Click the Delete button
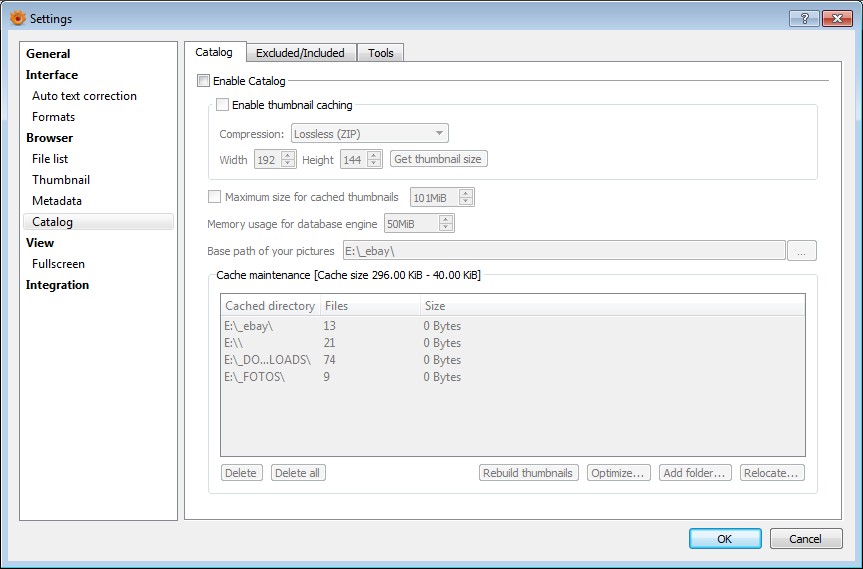The image size is (863, 569). (x=241, y=473)
